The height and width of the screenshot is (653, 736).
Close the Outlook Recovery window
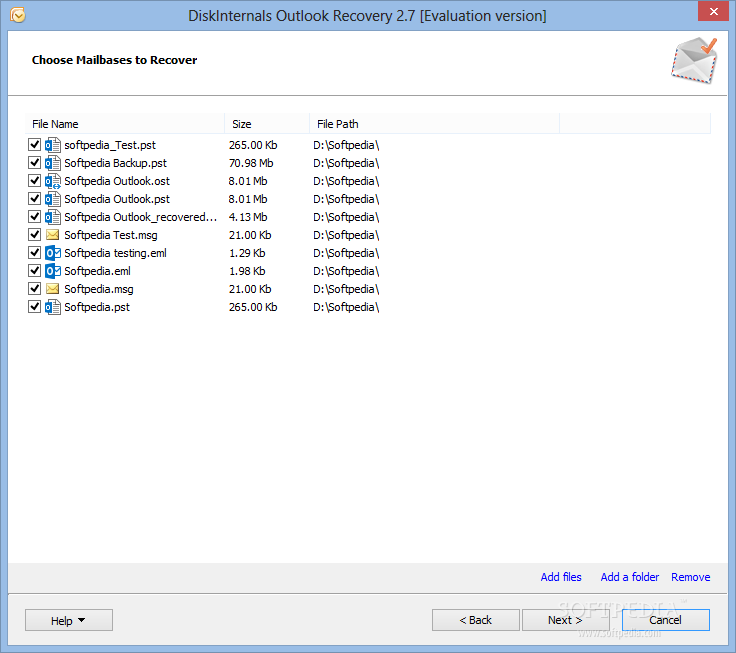tap(713, 11)
